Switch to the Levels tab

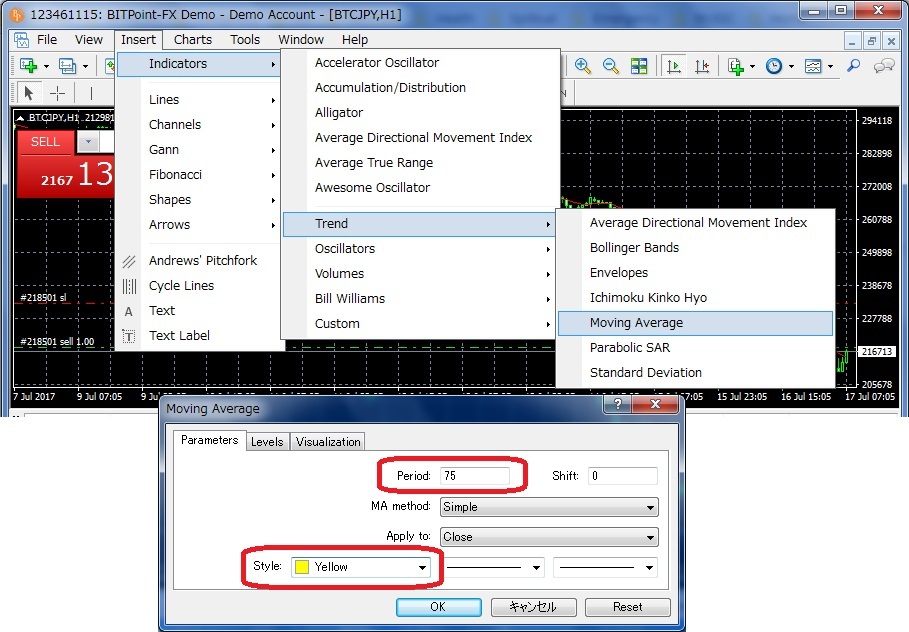267,442
